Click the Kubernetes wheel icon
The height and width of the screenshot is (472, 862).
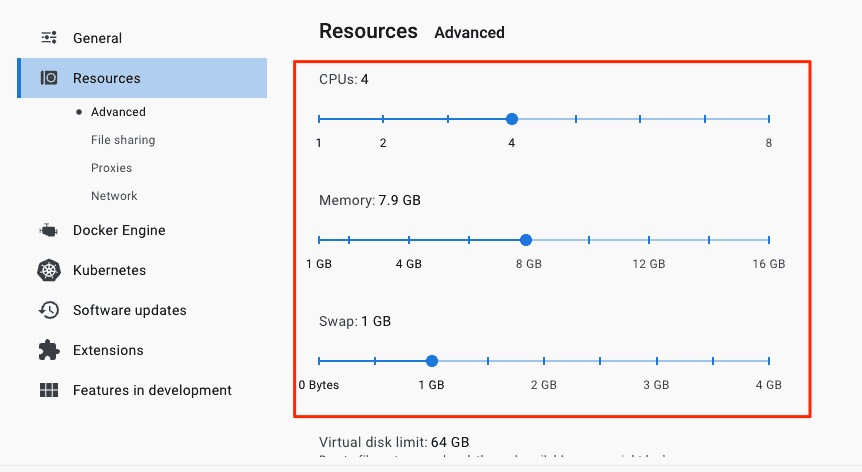(48, 270)
